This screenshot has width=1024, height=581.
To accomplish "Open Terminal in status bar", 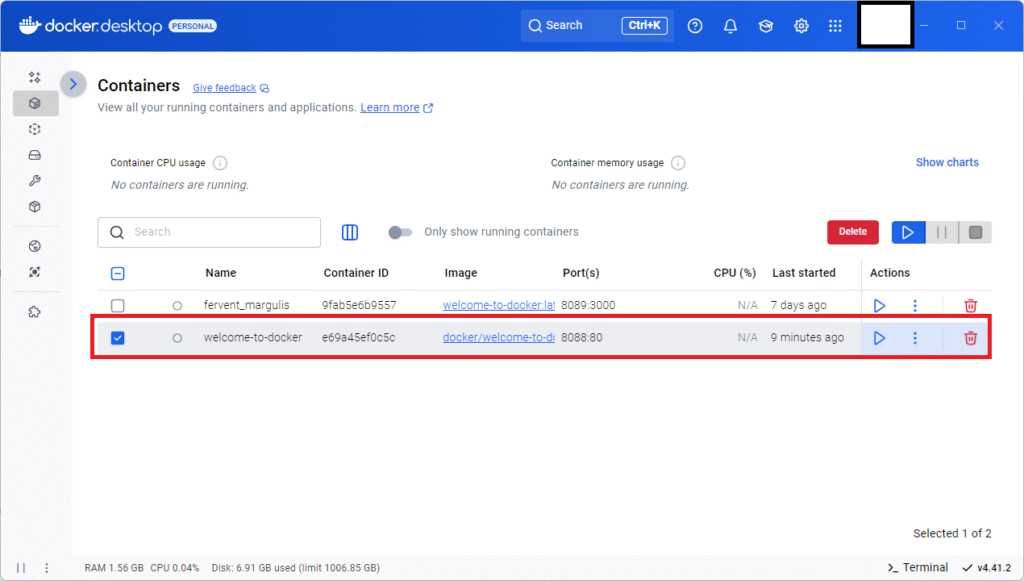I will click(918, 568).
